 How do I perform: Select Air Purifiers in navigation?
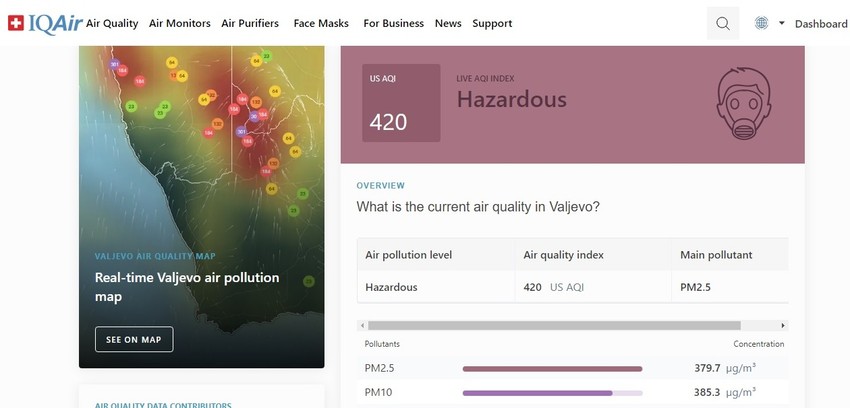click(x=250, y=23)
